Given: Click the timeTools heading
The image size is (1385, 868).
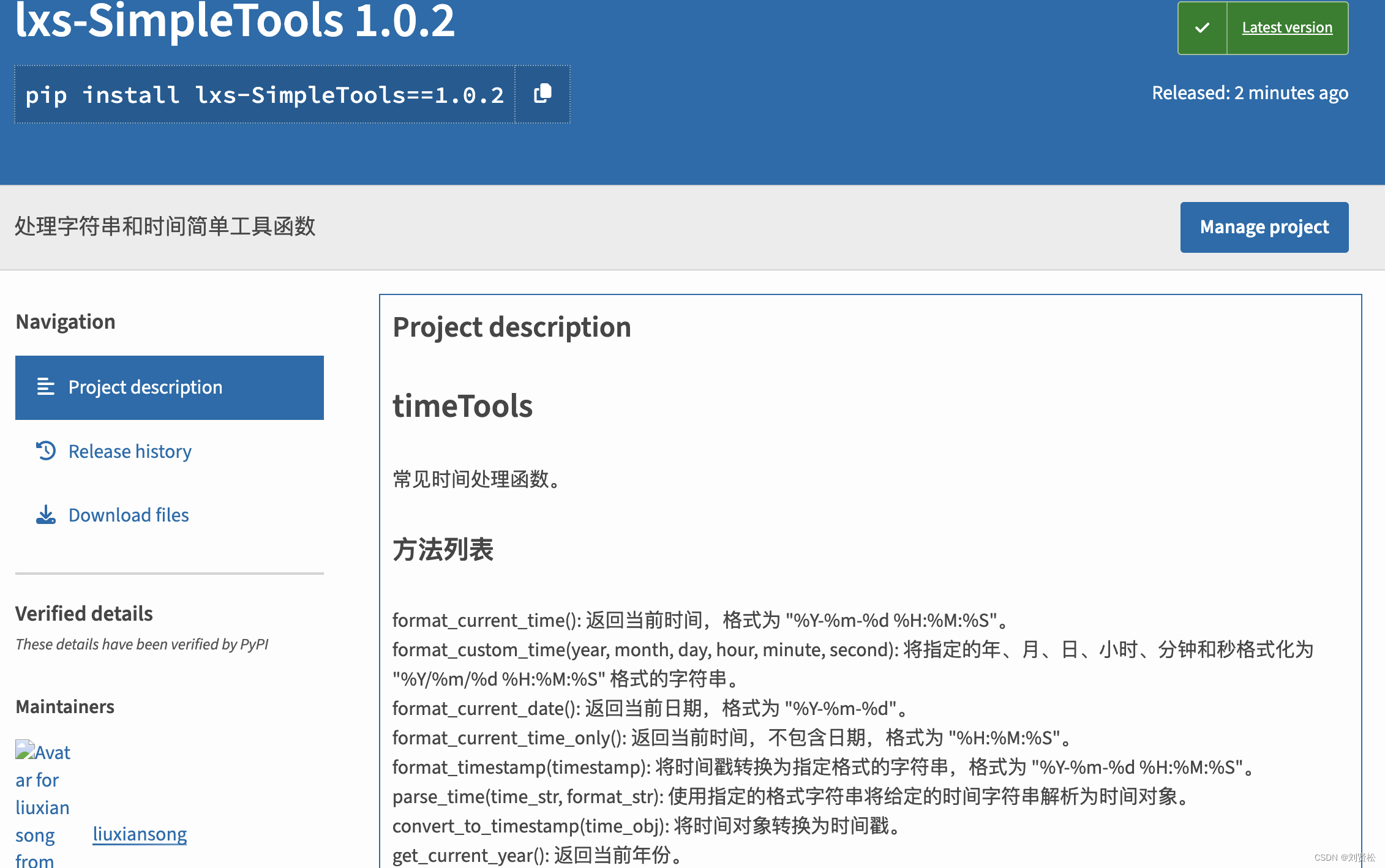Looking at the screenshot, I should tap(462, 406).
